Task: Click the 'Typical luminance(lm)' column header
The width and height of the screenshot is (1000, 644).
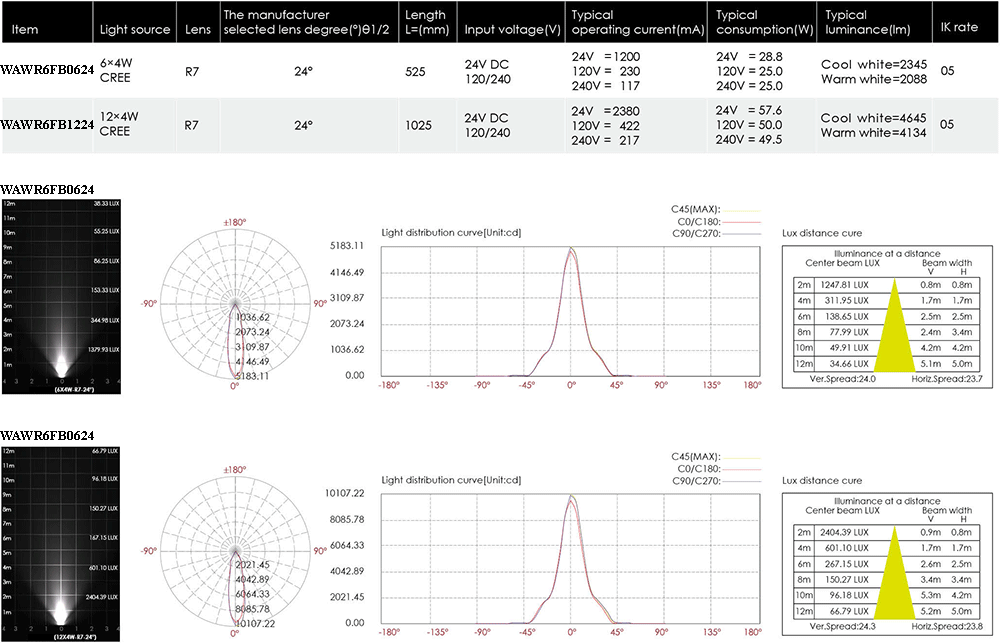Action: pos(867,22)
